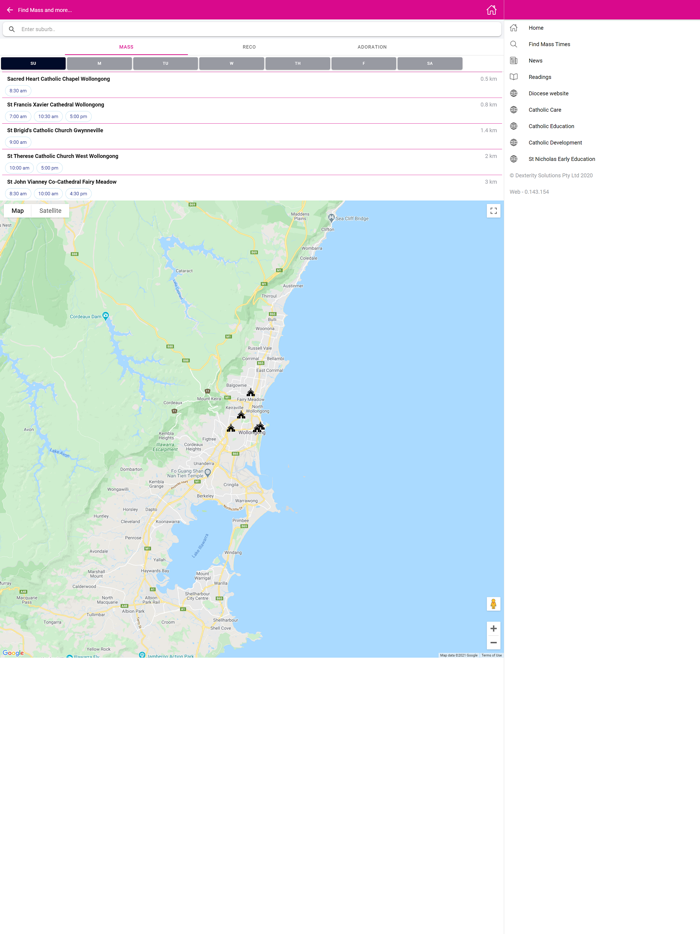This screenshot has width=700, height=934.
Task: Click the Street View pegman icon
Action: tap(493, 604)
